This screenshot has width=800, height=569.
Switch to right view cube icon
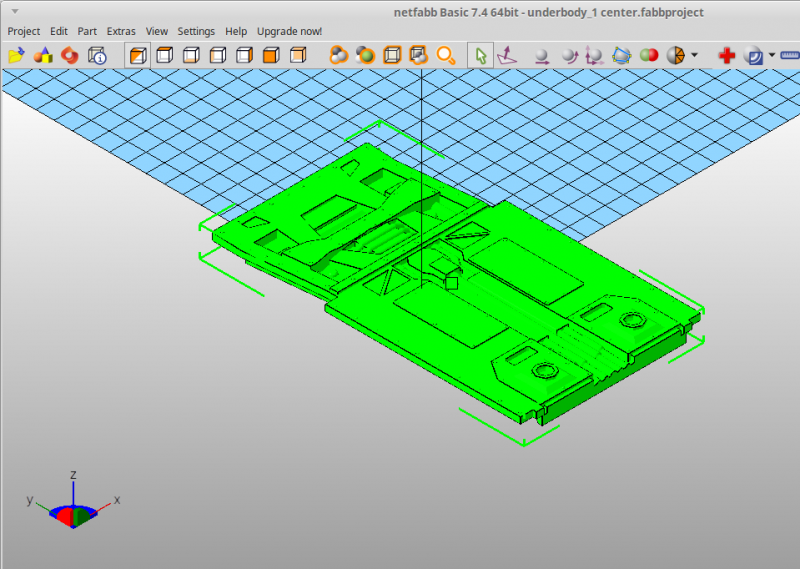click(244, 55)
